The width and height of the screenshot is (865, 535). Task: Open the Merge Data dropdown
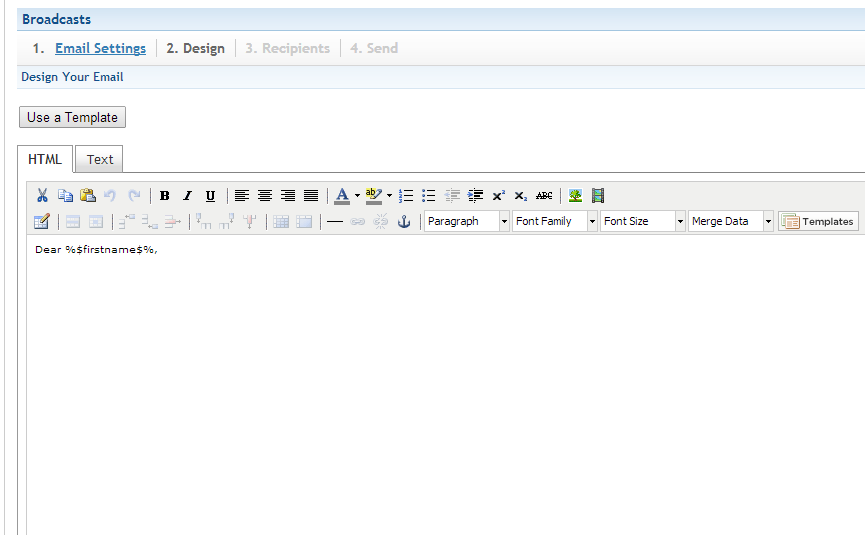pos(731,222)
